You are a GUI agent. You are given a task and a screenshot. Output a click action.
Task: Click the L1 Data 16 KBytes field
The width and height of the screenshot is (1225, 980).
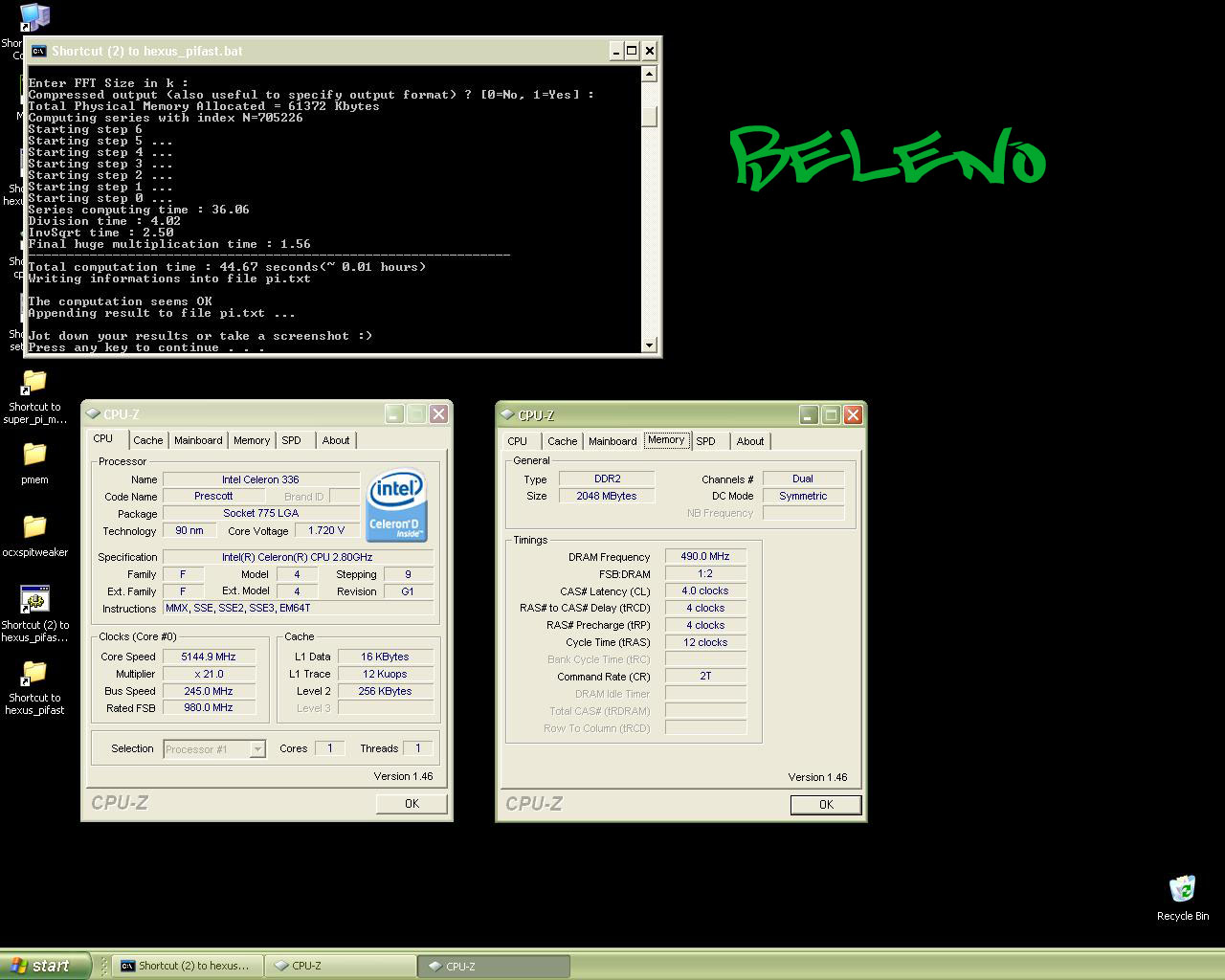coord(385,657)
